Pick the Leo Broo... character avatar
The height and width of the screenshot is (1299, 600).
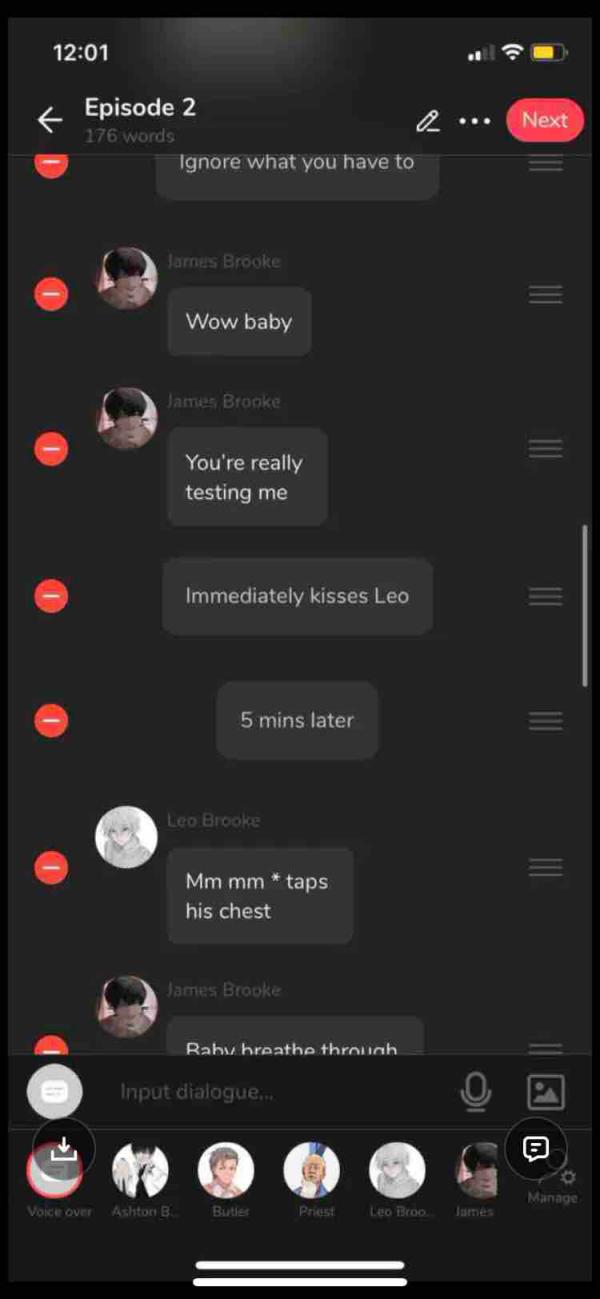click(398, 1180)
